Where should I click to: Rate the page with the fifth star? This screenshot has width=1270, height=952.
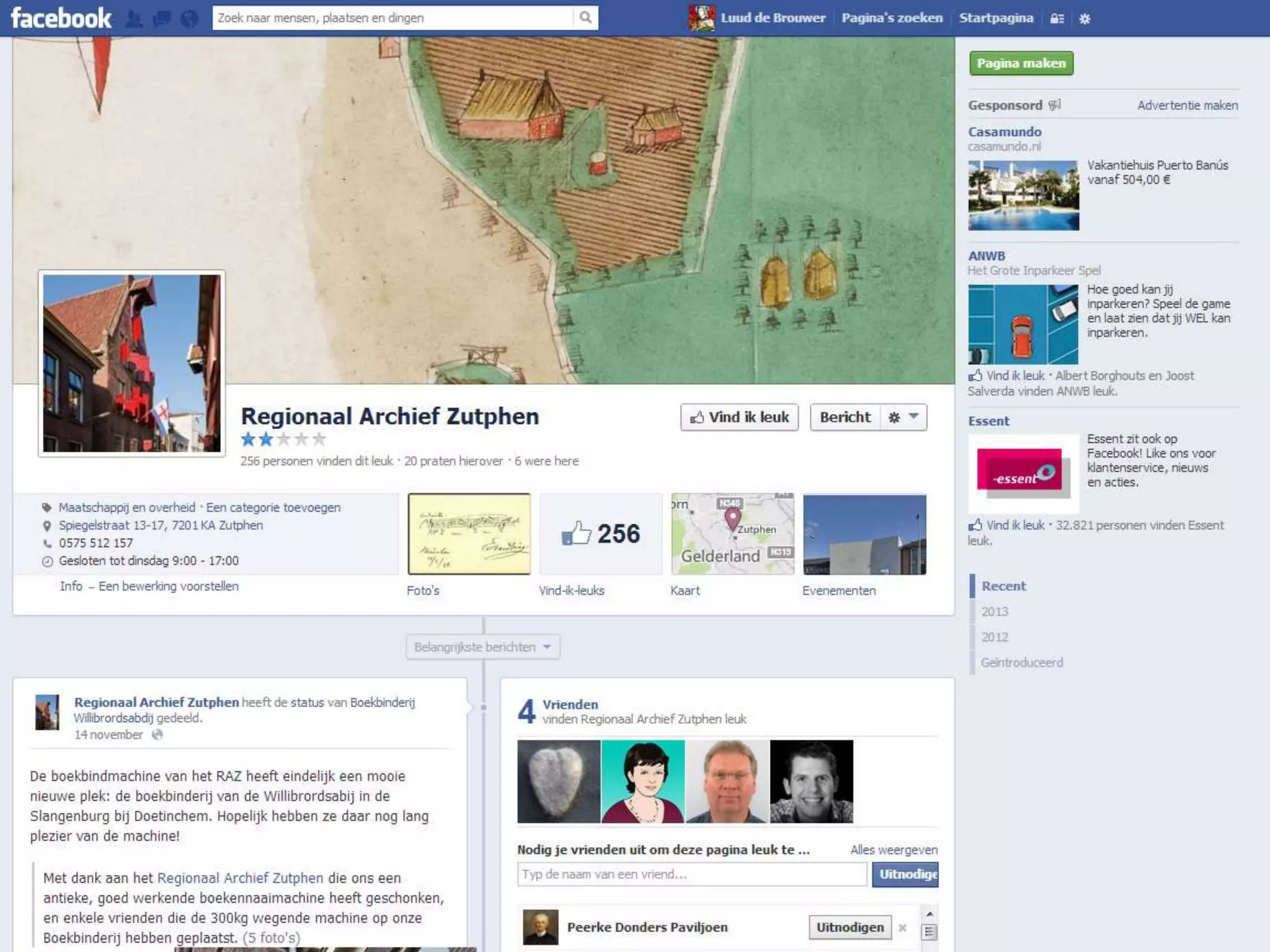(x=319, y=439)
